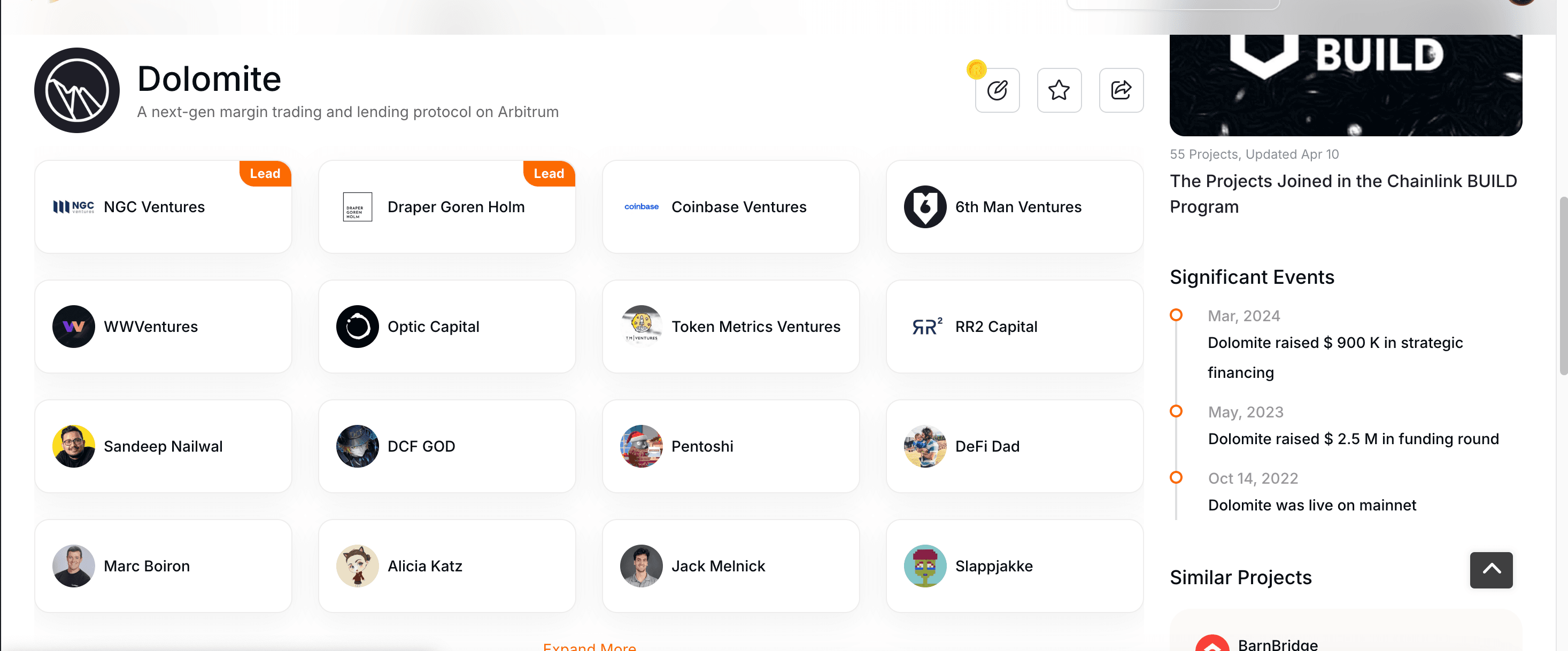Open the Coinbase Ventures investor name
The image size is (1568, 651).
[739, 207]
